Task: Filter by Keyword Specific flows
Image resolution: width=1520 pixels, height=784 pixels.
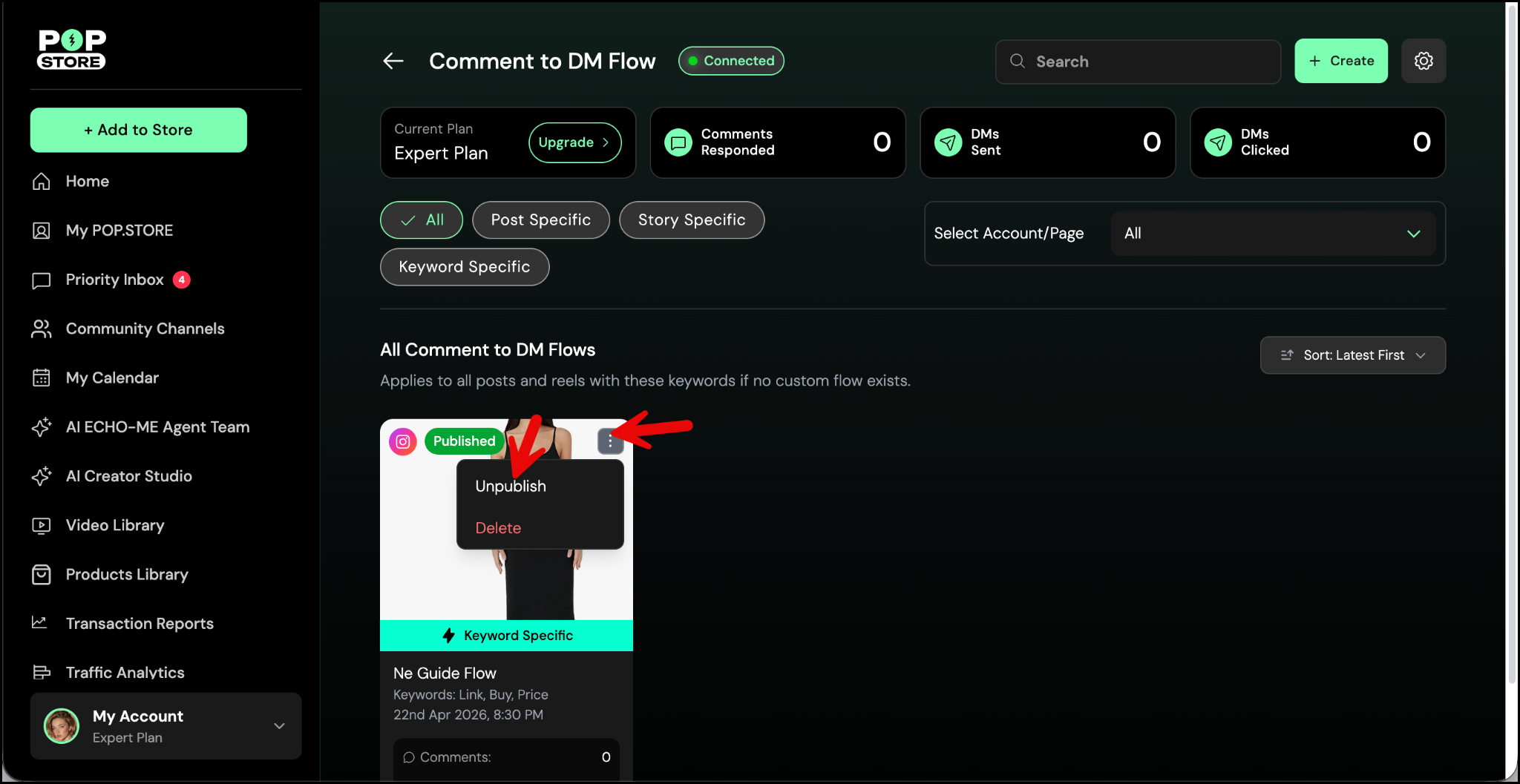Action: [x=464, y=267]
